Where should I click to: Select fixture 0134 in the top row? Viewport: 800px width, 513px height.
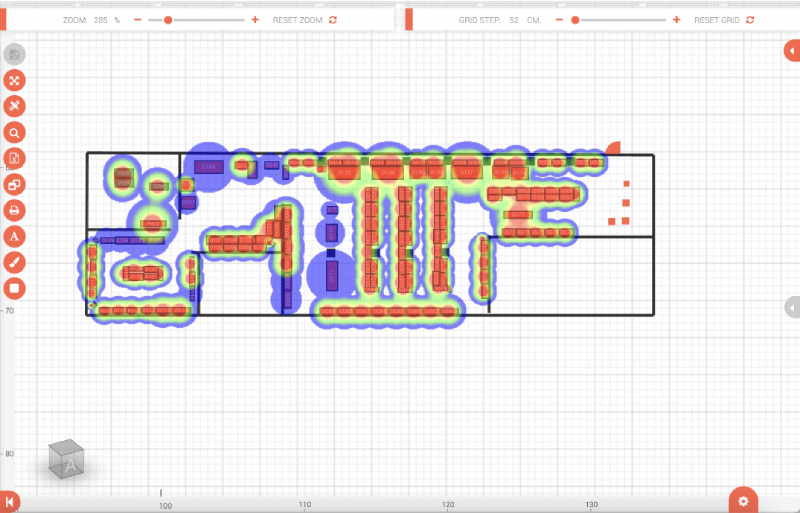click(x=388, y=173)
